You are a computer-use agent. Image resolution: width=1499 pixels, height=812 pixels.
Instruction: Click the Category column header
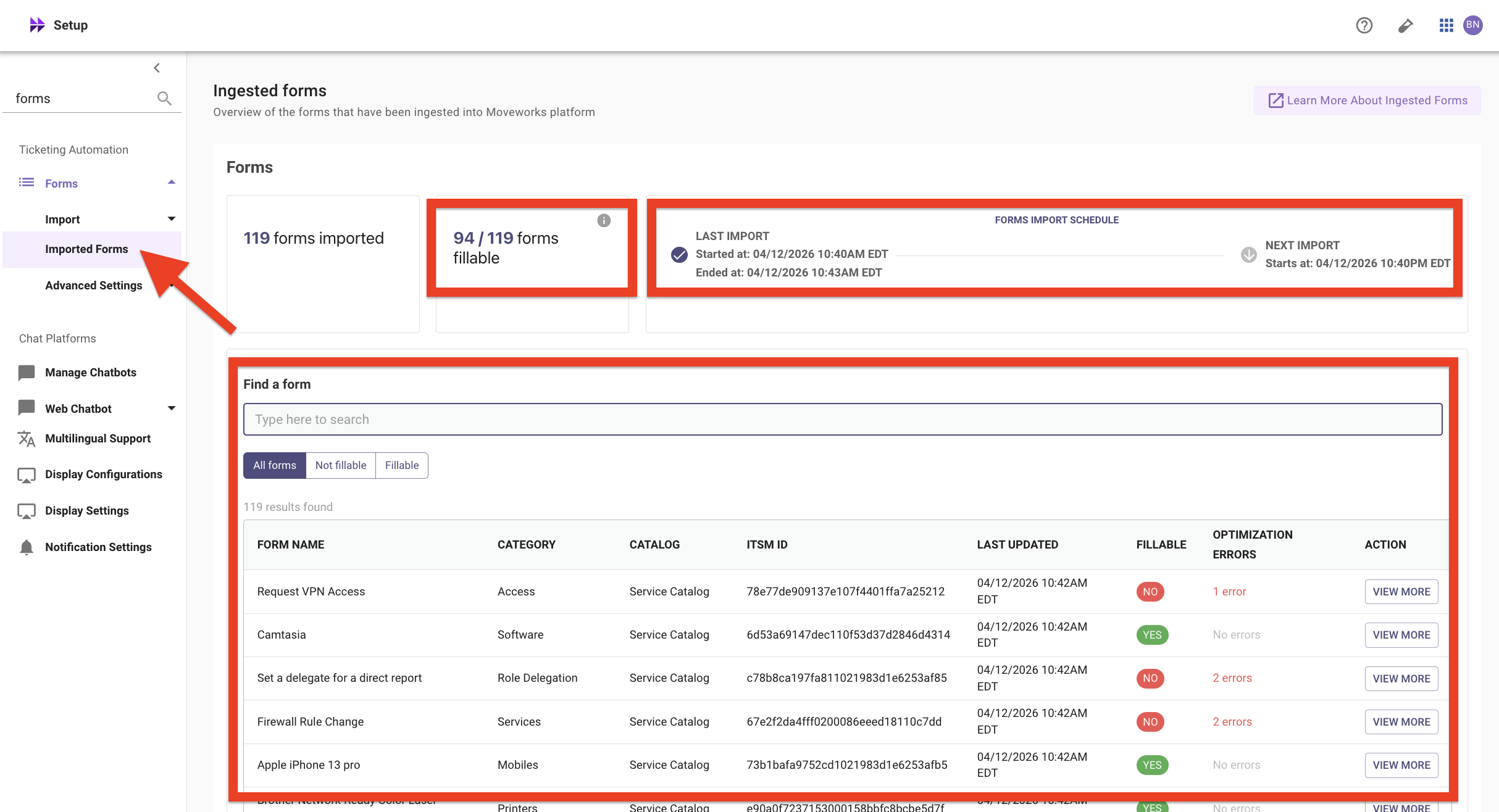pos(527,545)
